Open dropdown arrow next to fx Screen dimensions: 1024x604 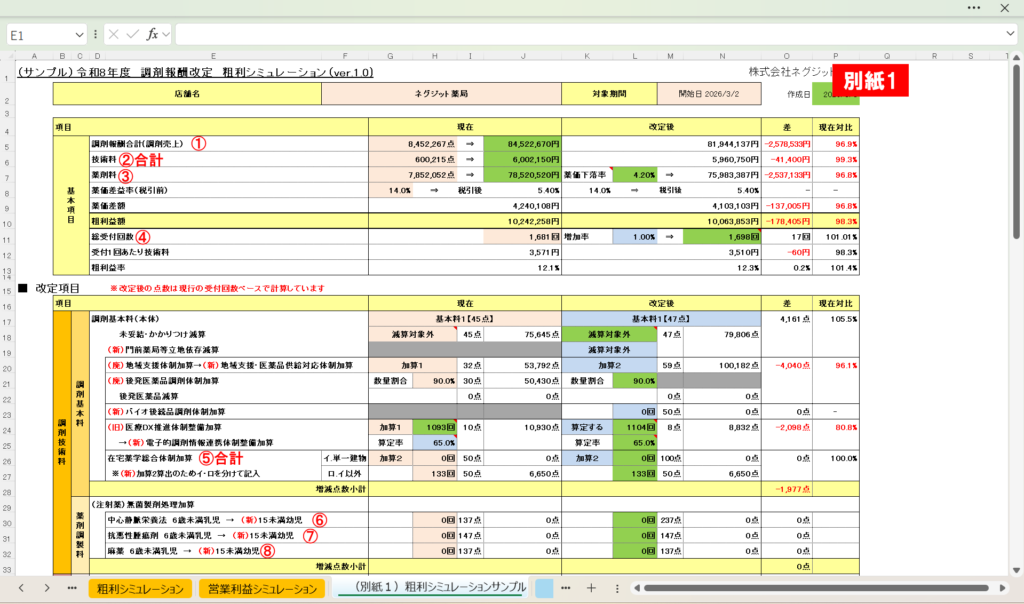tap(166, 34)
